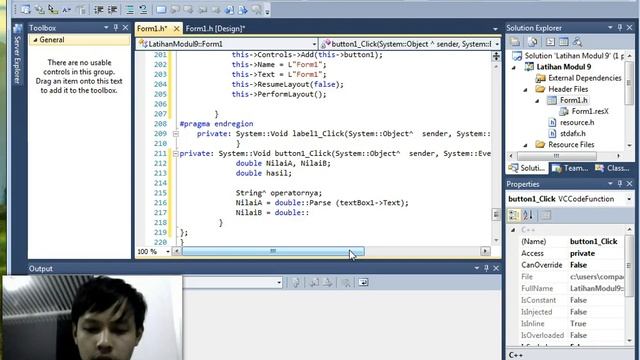Click View Class Diagram icon in Solution Explorer
The height and width of the screenshot is (360, 640).
[x=577, y=42]
